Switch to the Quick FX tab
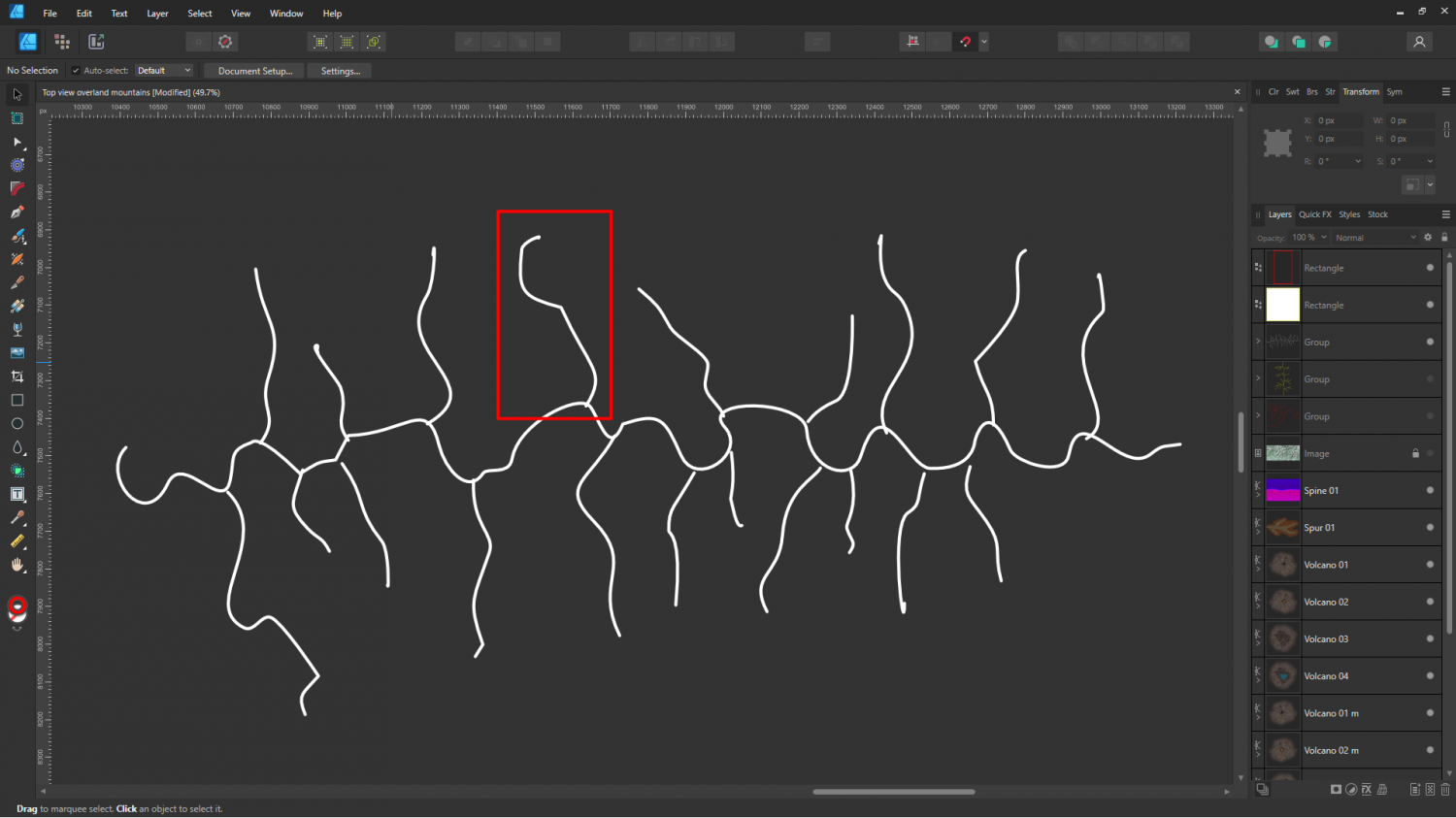Viewport: 1456px width, 818px height. pos(1315,214)
